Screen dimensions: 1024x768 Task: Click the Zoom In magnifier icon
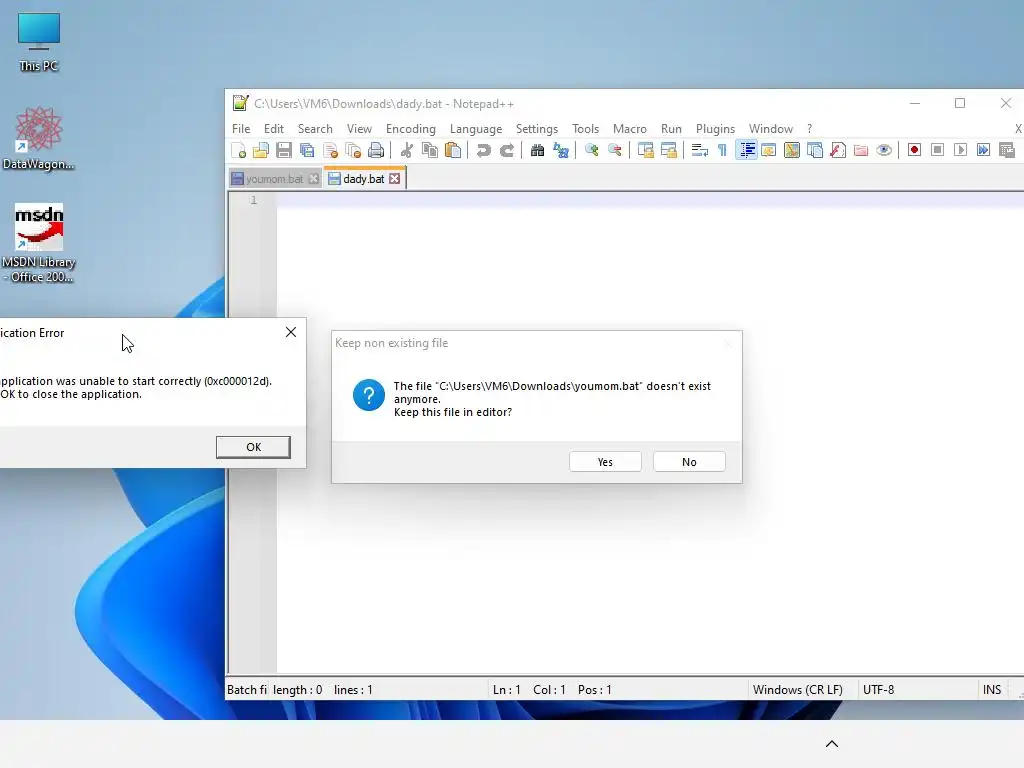(x=592, y=150)
